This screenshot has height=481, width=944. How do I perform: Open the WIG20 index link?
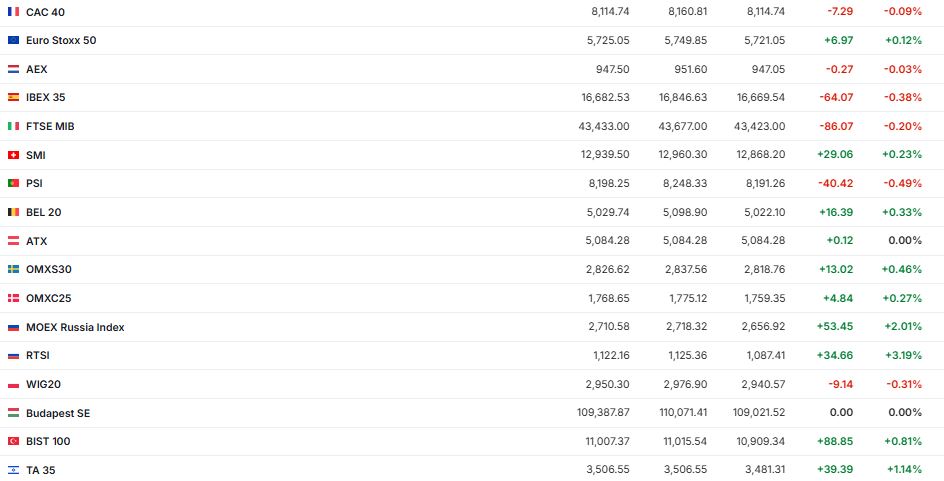click(x=43, y=384)
